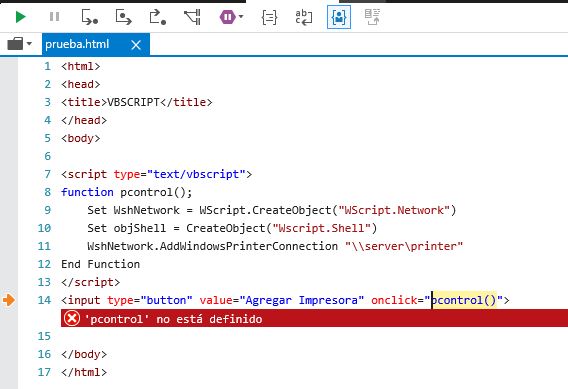Click the Pretty print braces icon
568x389 pixels.
click(x=269, y=17)
